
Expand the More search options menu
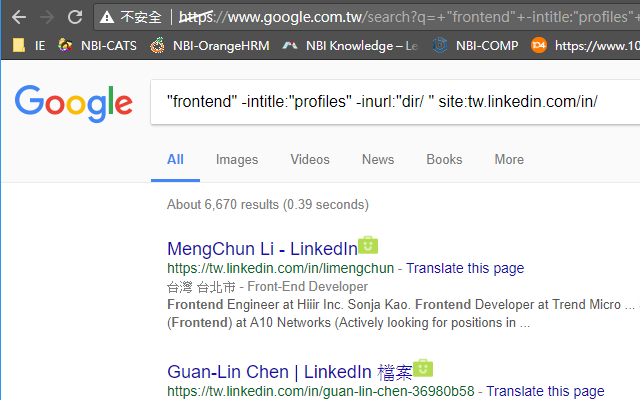point(509,160)
